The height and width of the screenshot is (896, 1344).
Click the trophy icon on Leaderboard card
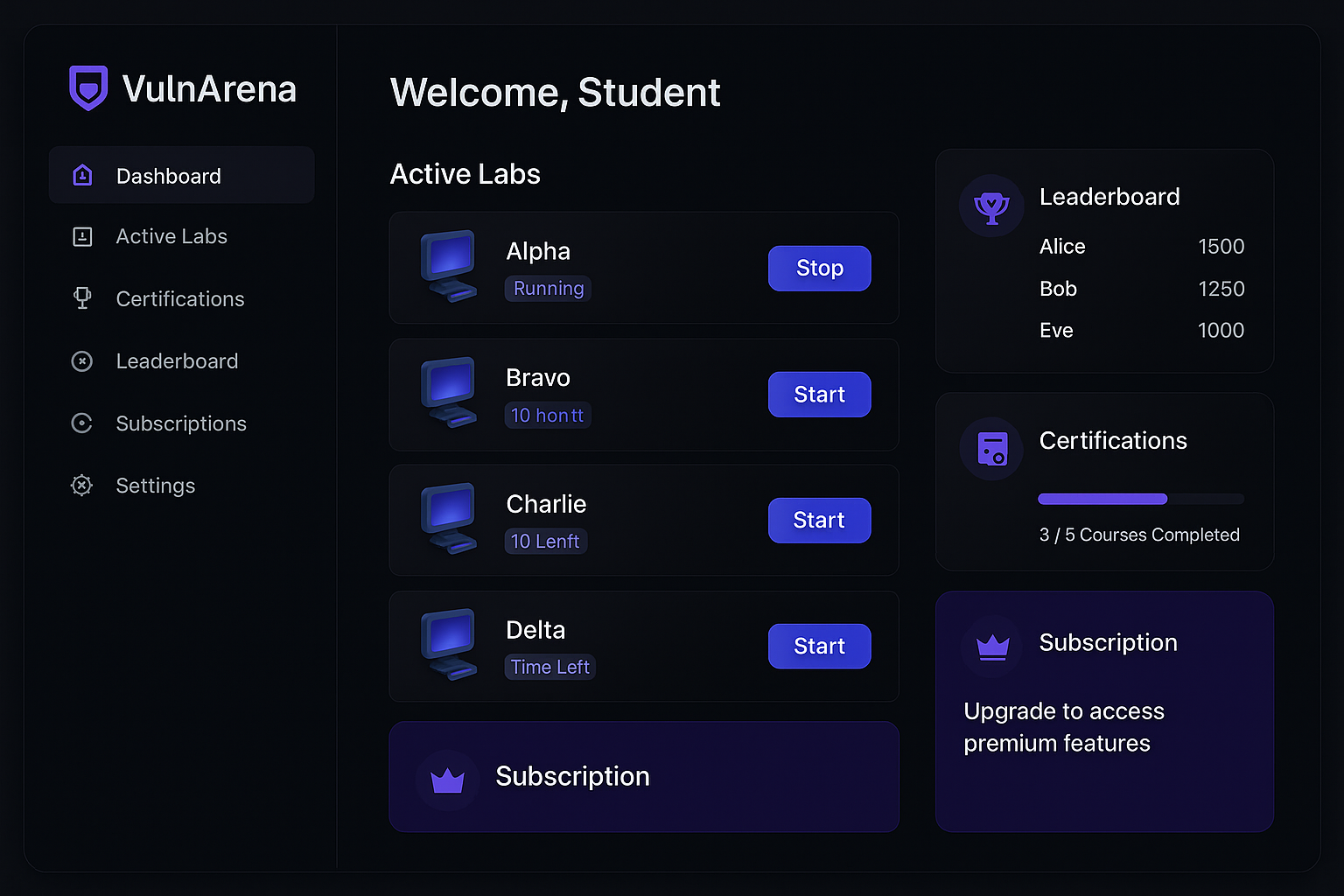click(x=991, y=206)
